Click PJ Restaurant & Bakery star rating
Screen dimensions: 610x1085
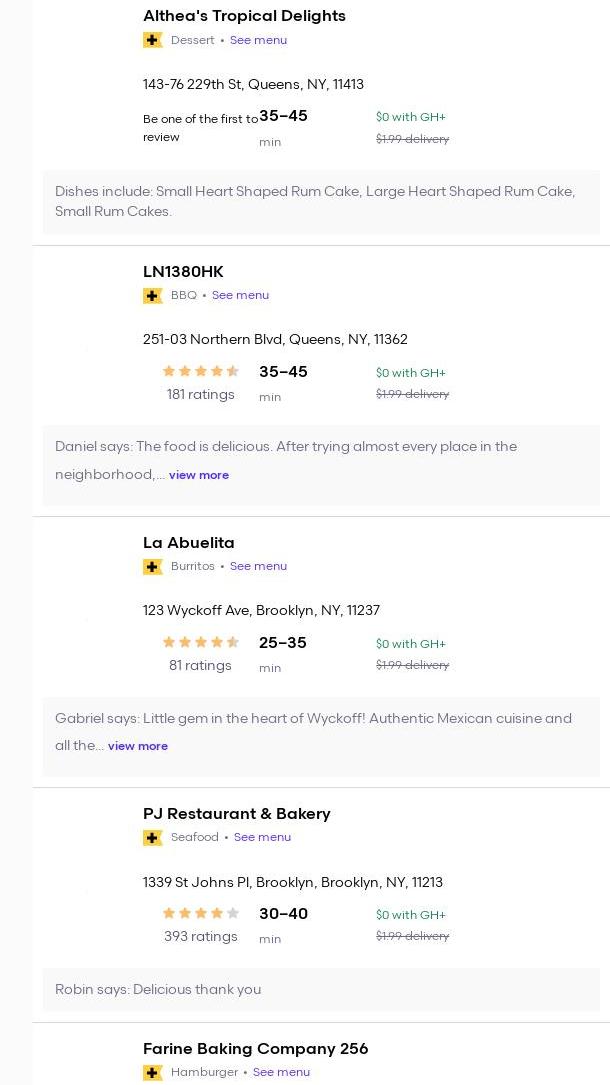[201, 914]
